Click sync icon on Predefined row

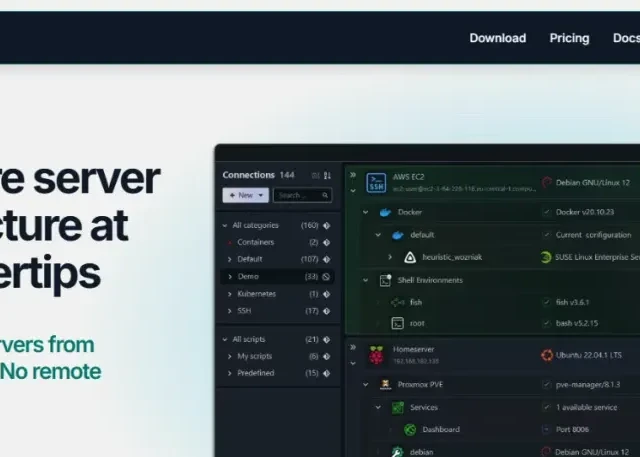[327, 373]
